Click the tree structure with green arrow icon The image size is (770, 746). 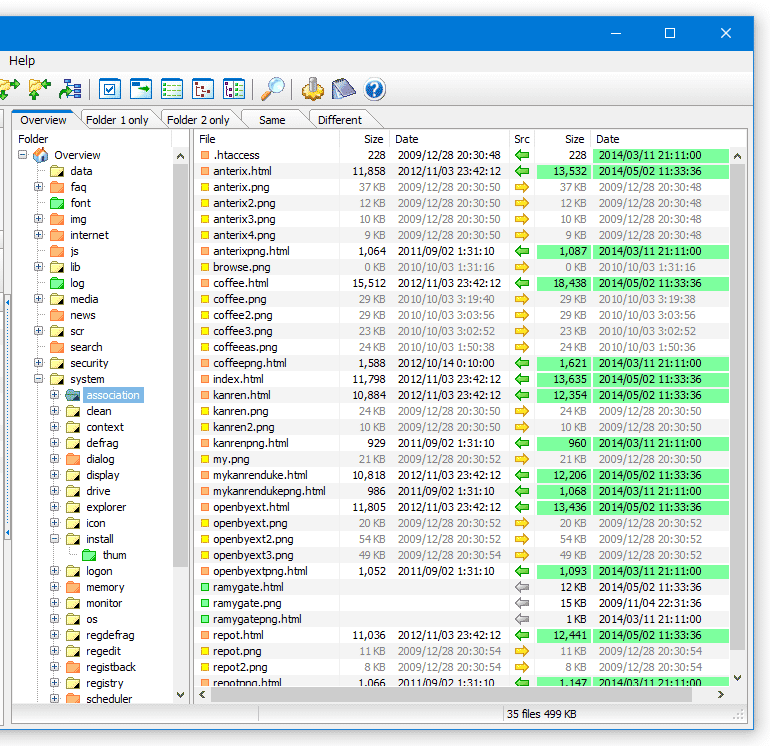coord(70,89)
